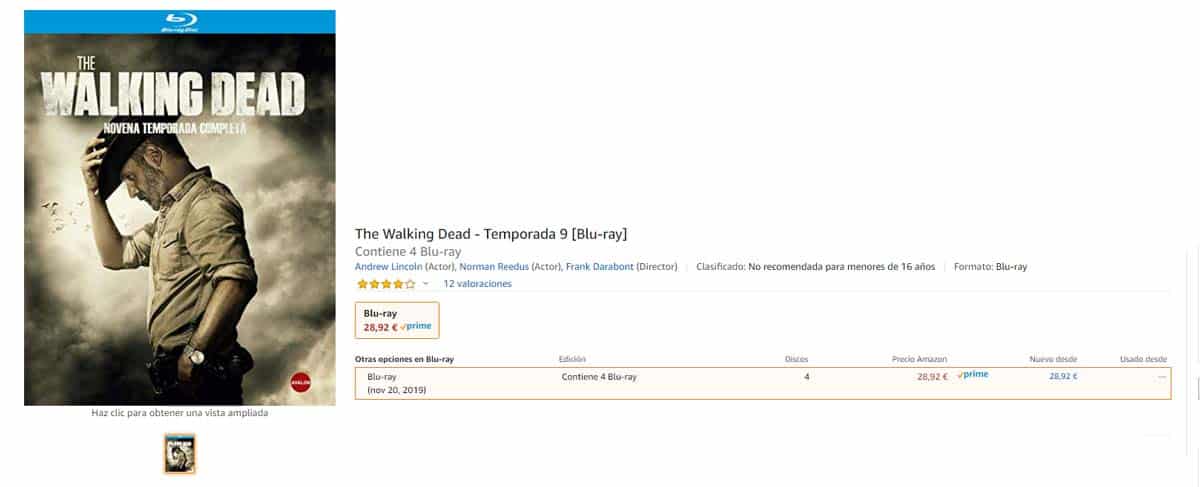Select the small cover thumbnail below the image

coord(180,453)
